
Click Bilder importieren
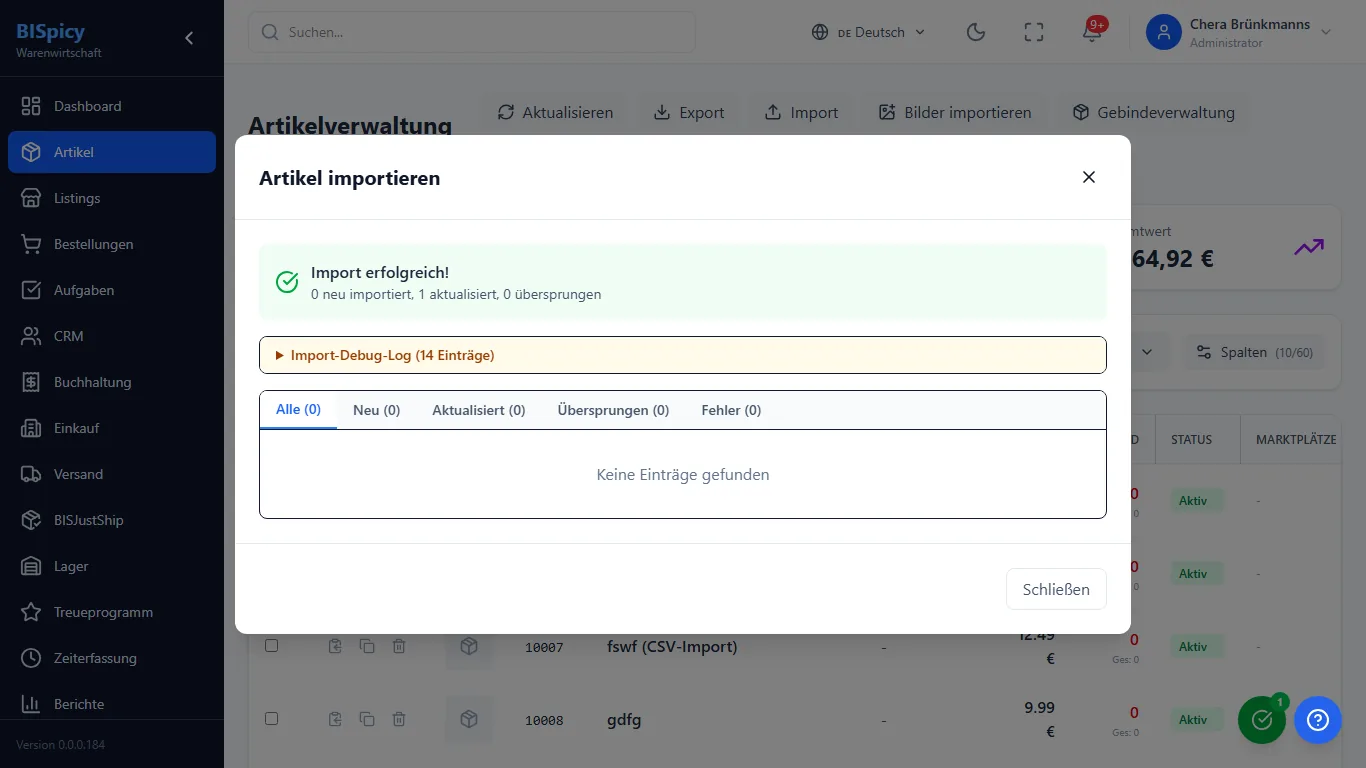pos(955,112)
